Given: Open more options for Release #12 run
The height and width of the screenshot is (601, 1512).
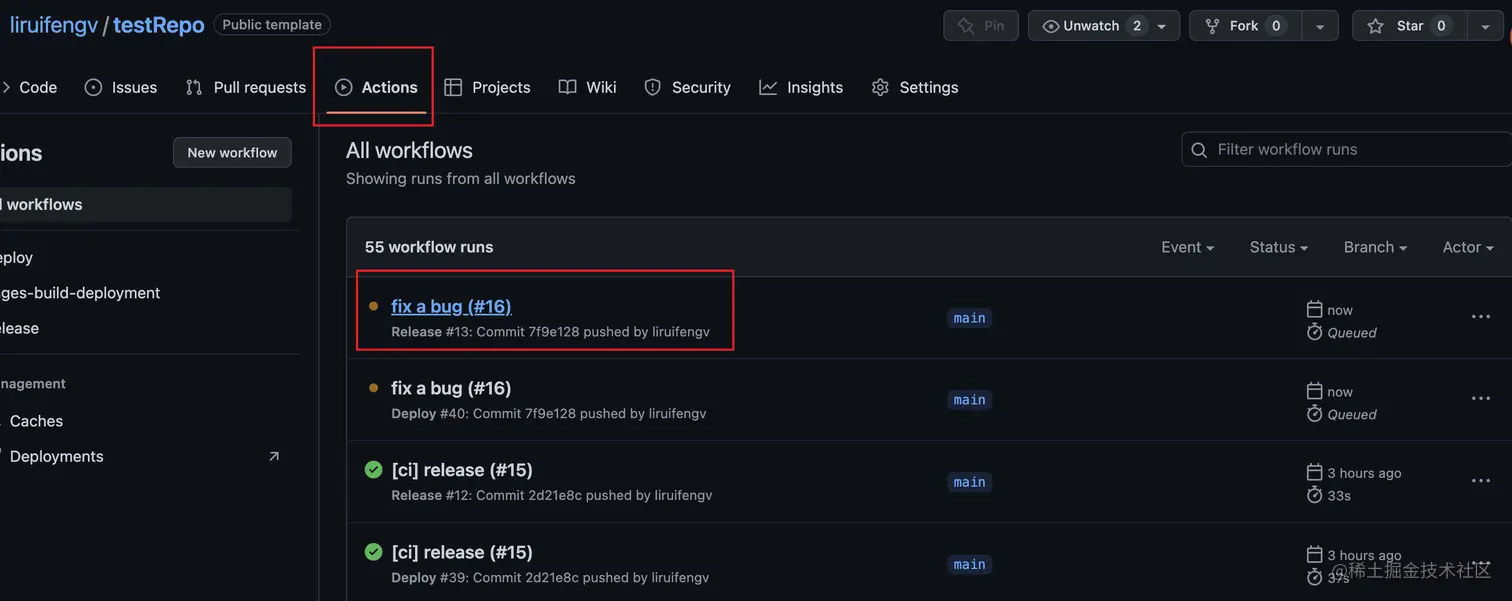Looking at the screenshot, I should [x=1481, y=481].
